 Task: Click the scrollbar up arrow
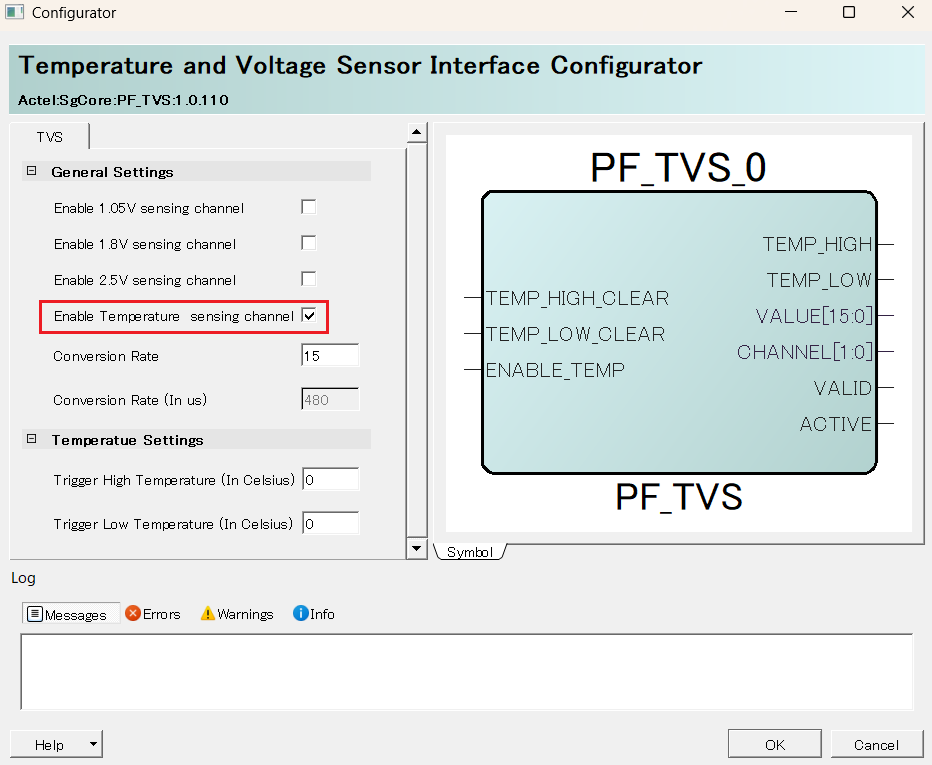click(x=416, y=133)
